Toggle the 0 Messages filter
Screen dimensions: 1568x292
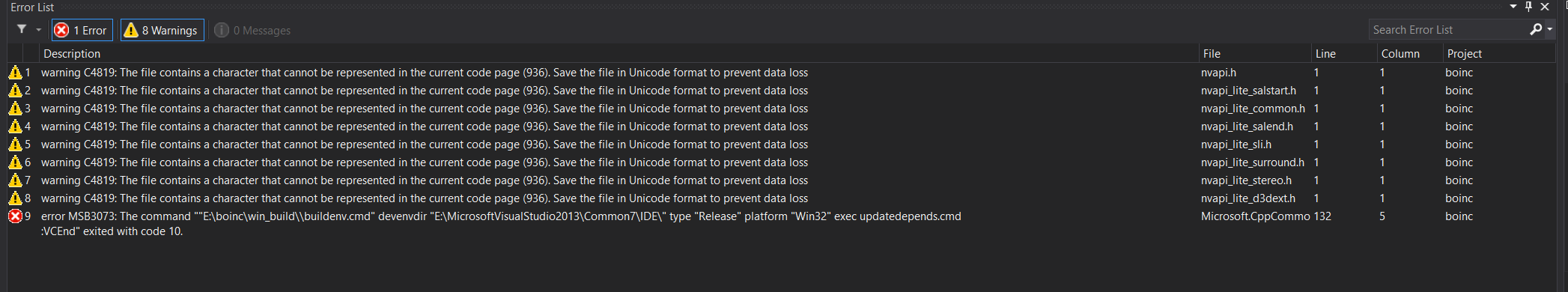pyautogui.click(x=253, y=30)
